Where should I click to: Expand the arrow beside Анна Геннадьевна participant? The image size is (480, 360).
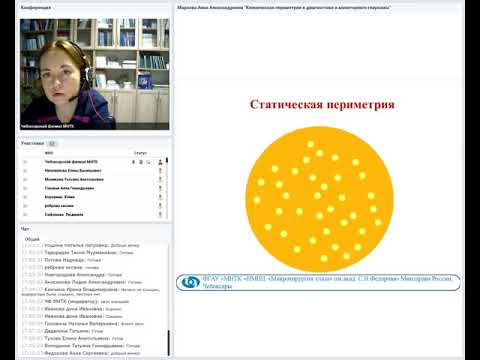pyautogui.click(x=25, y=188)
